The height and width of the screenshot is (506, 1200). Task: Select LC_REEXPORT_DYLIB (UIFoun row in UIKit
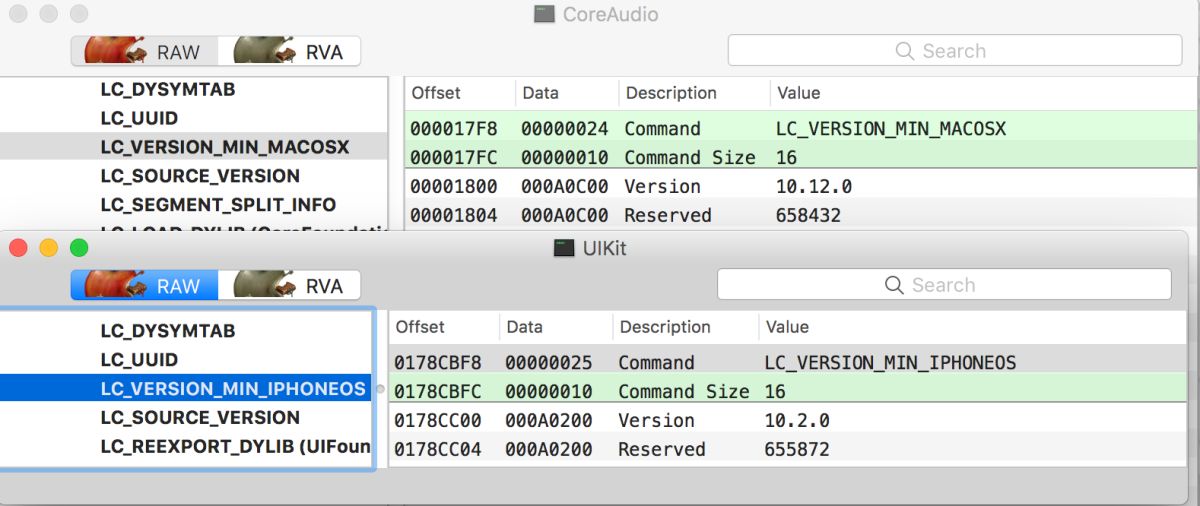click(x=186, y=447)
